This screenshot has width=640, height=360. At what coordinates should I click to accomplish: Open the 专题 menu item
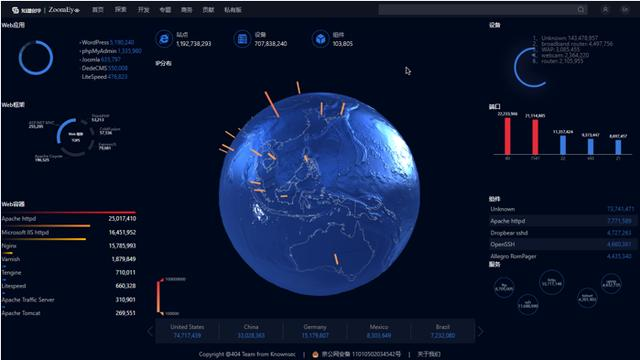(x=165, y=10)
